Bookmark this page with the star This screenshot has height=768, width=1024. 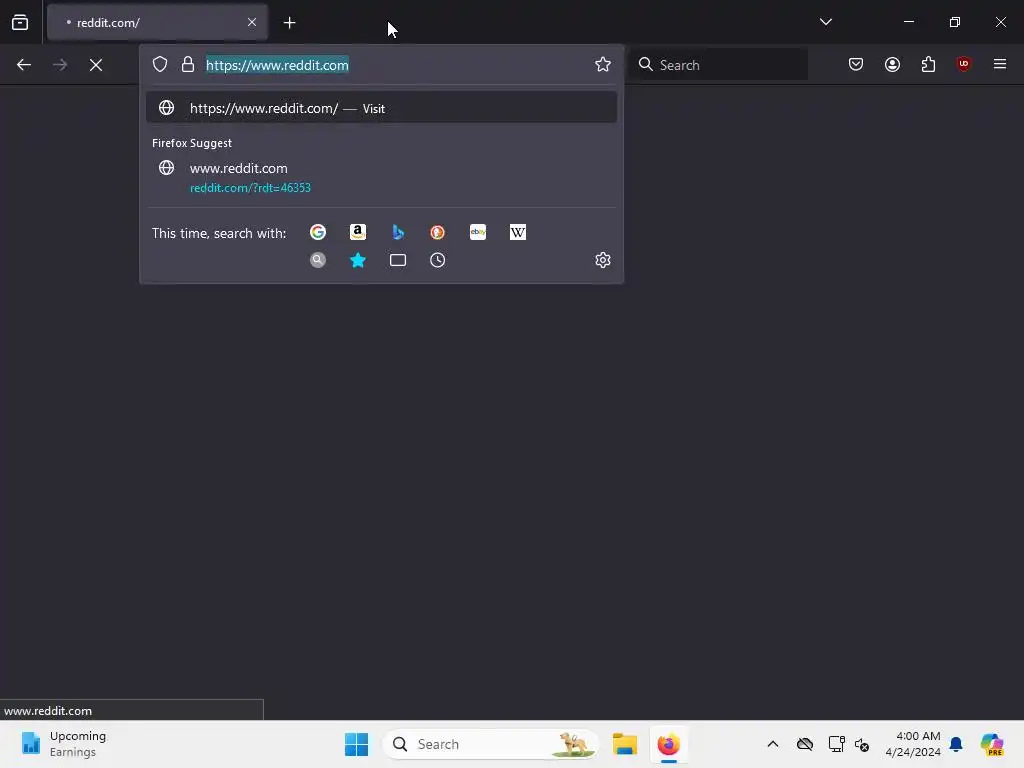(x=603, y=64)
